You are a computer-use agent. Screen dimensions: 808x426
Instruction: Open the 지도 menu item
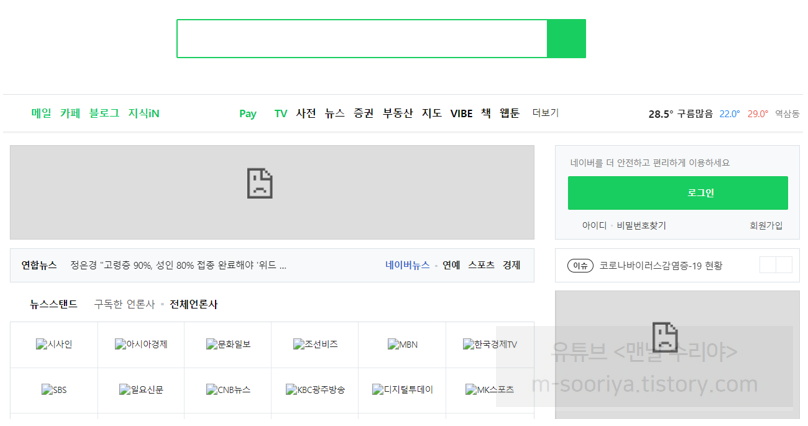tap(432, 113)
